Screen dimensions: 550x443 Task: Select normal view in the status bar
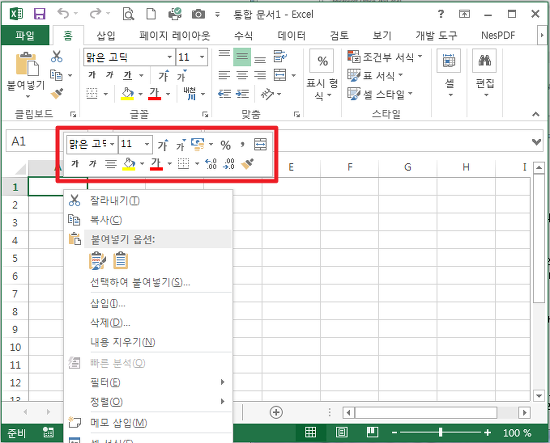coord(310,432)
